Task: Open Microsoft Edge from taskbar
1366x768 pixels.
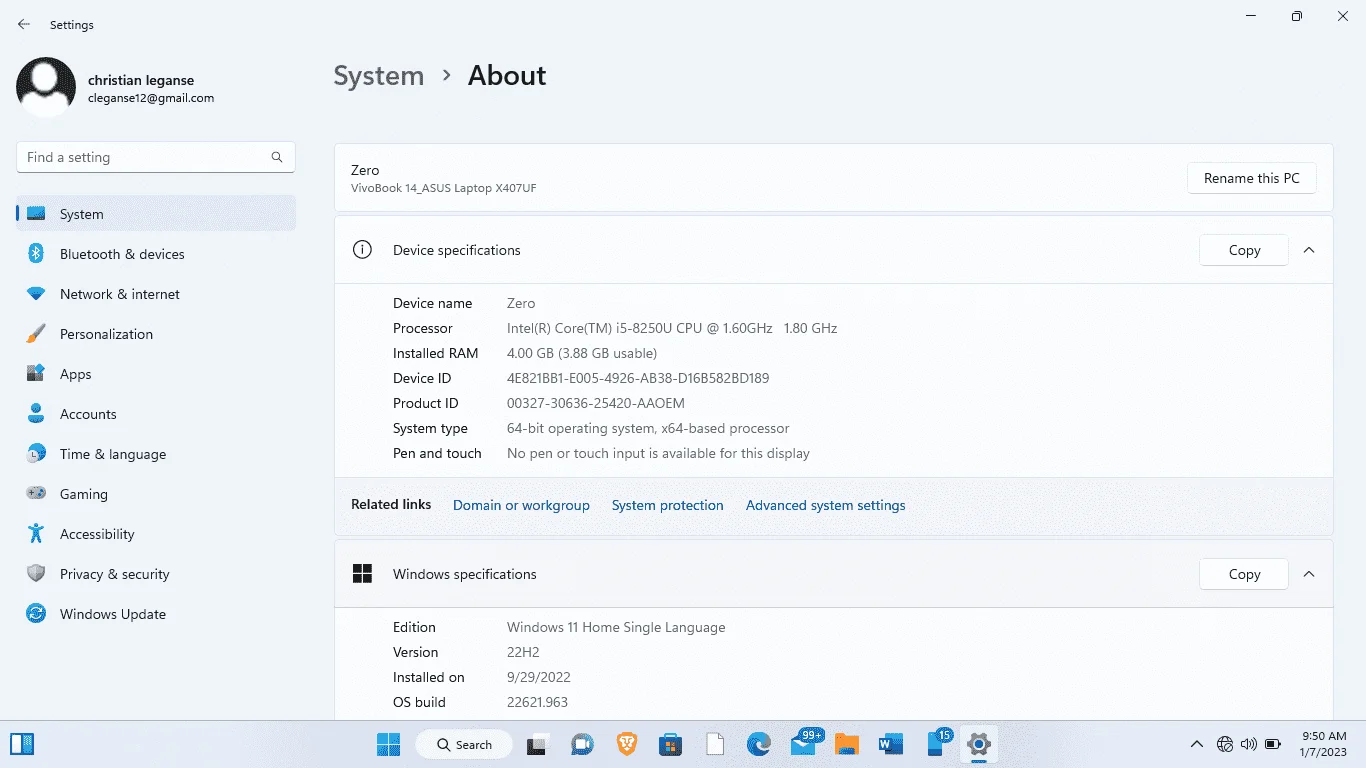Action: [759, 744]
